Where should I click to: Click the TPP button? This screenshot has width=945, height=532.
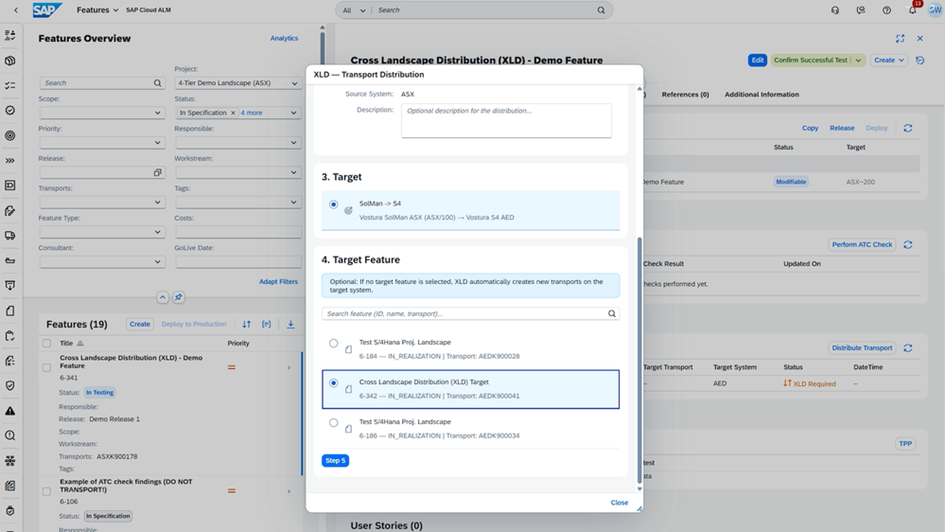pos(905,443)
